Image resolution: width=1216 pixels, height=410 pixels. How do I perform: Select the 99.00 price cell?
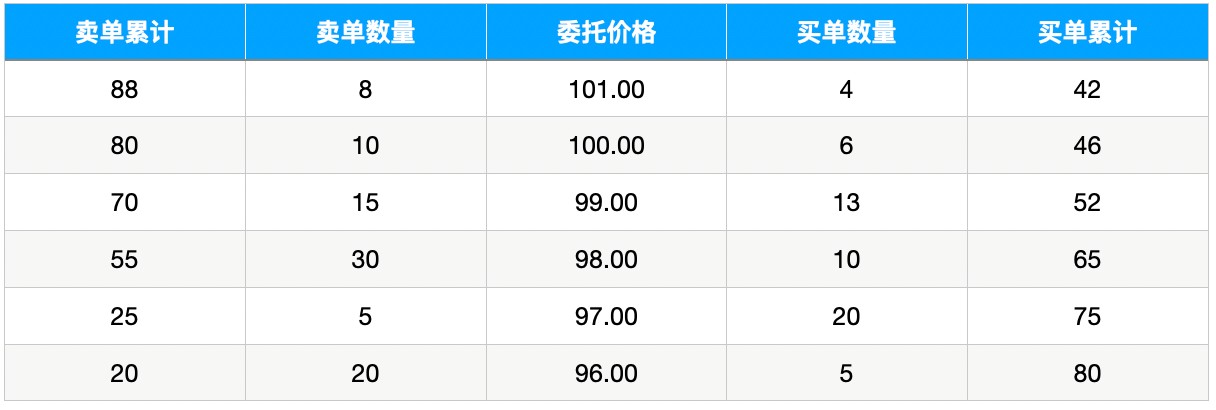pos(607,203)
